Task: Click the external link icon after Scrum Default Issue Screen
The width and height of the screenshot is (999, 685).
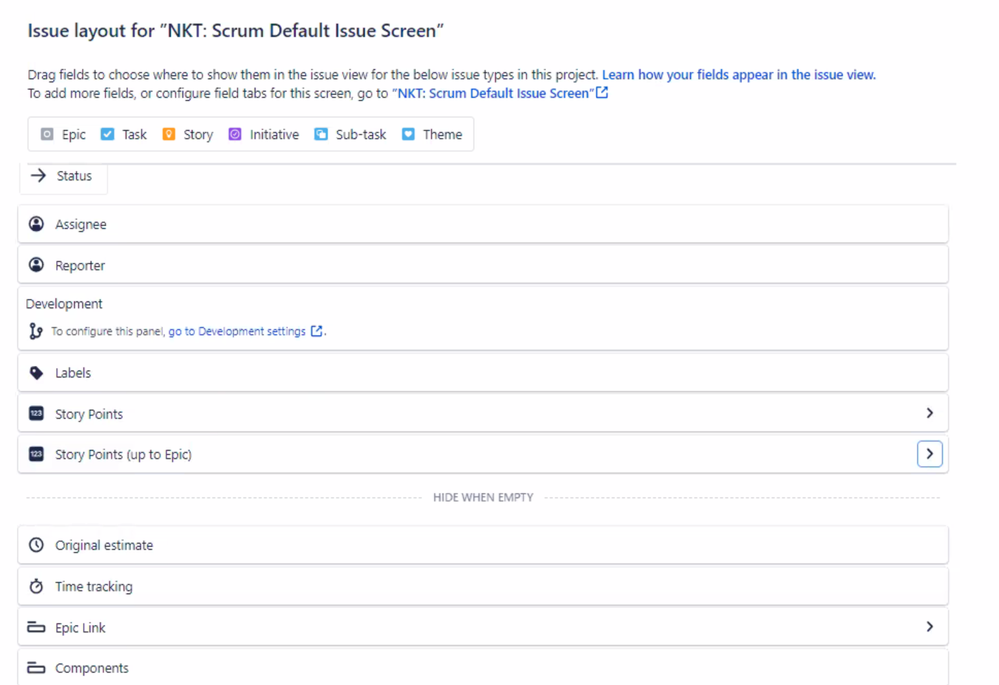Action: click(x=602, y=92)
